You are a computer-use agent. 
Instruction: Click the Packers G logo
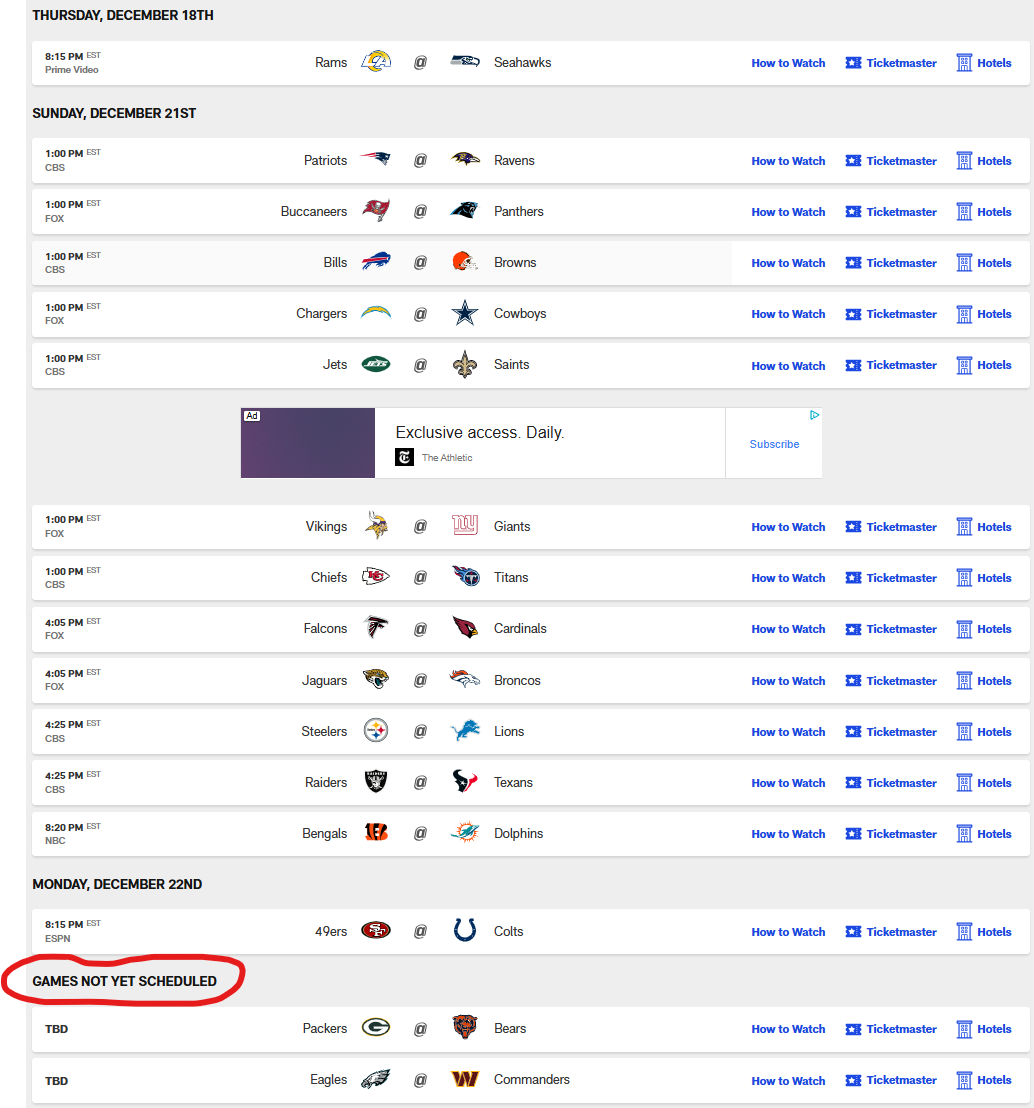pyautogui.click(x=376, y=1028)
